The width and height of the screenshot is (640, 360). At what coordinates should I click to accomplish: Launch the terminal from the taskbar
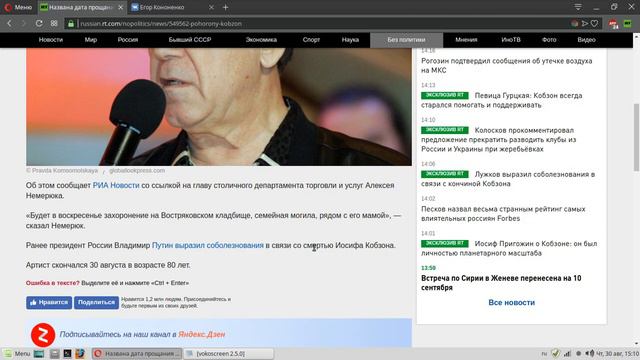click(67, 353)
